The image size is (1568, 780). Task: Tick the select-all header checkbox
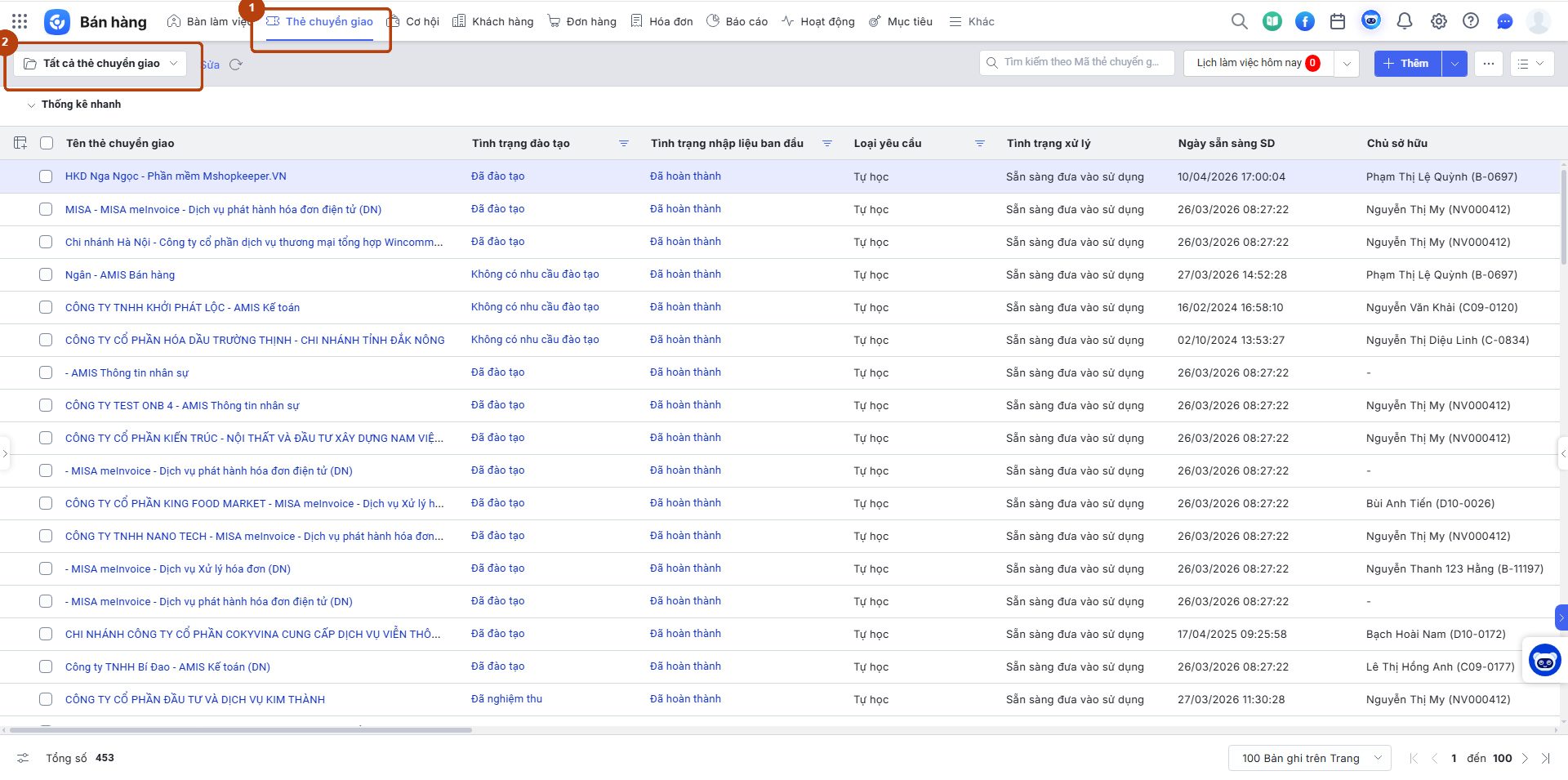(x=47, y=143)
